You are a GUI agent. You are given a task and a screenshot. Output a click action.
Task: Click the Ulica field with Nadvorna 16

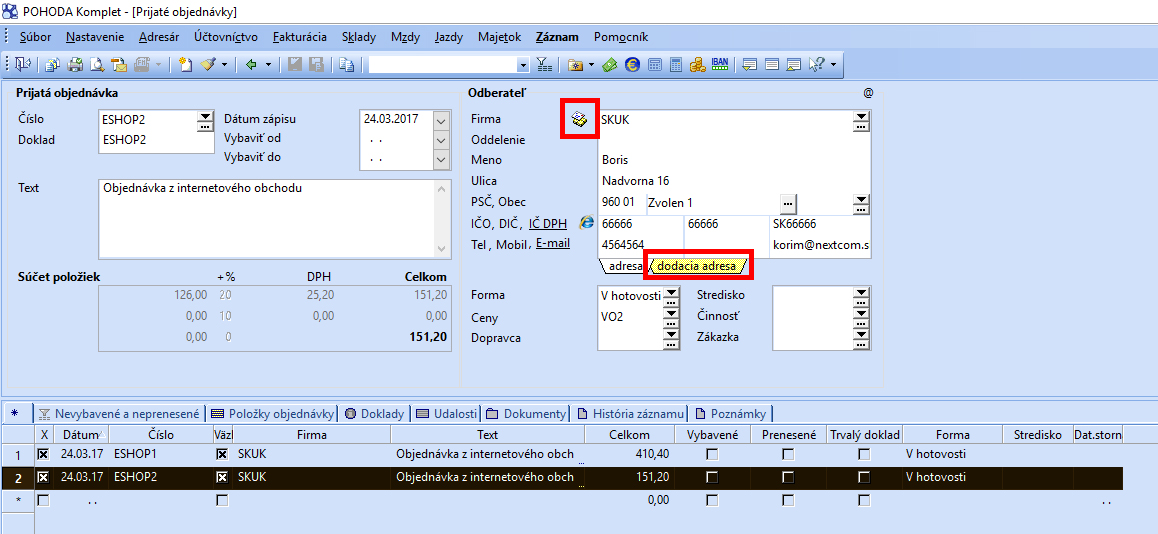(734, 181)
